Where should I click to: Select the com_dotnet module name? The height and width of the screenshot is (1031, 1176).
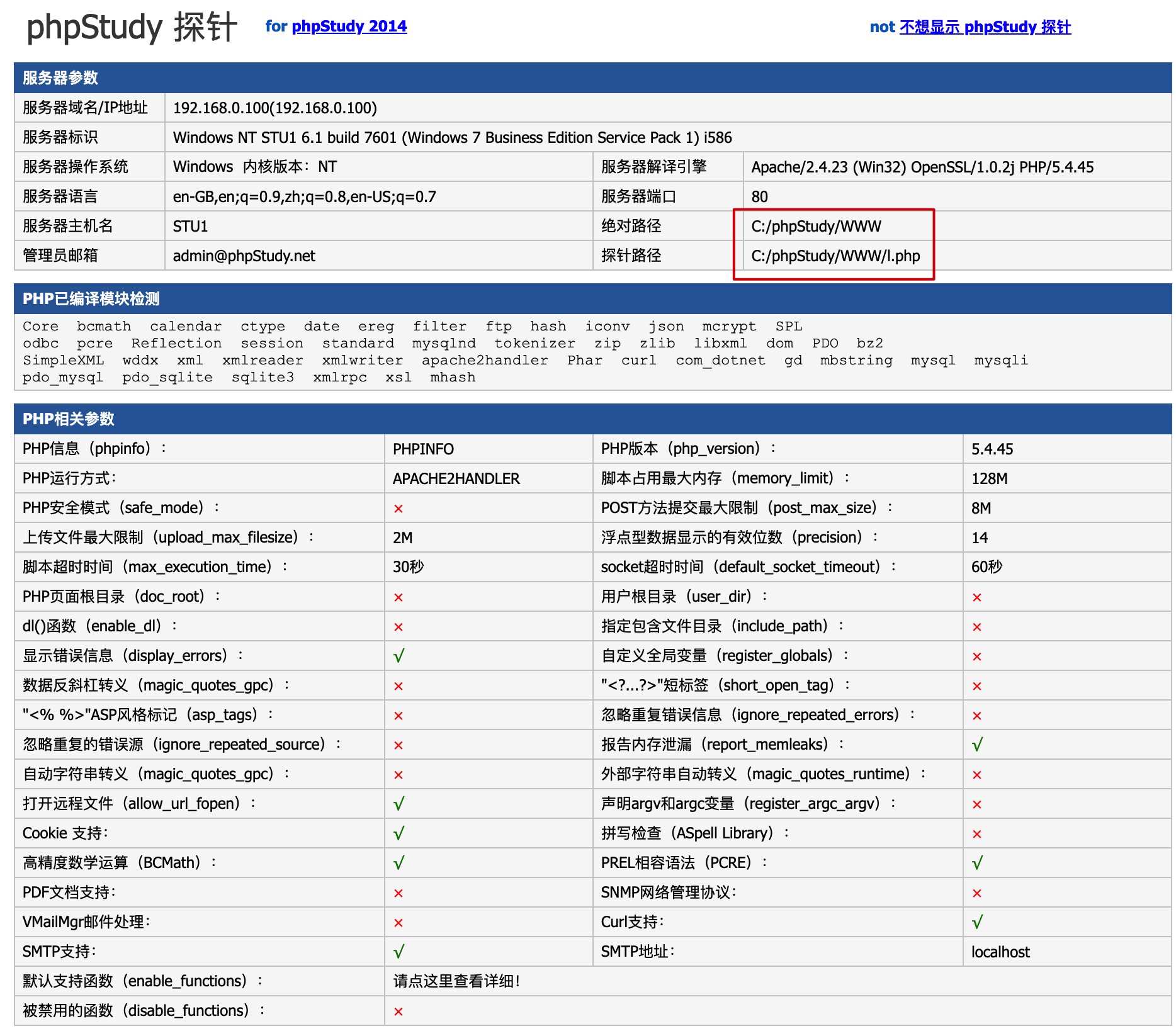(x=720, y=360)
